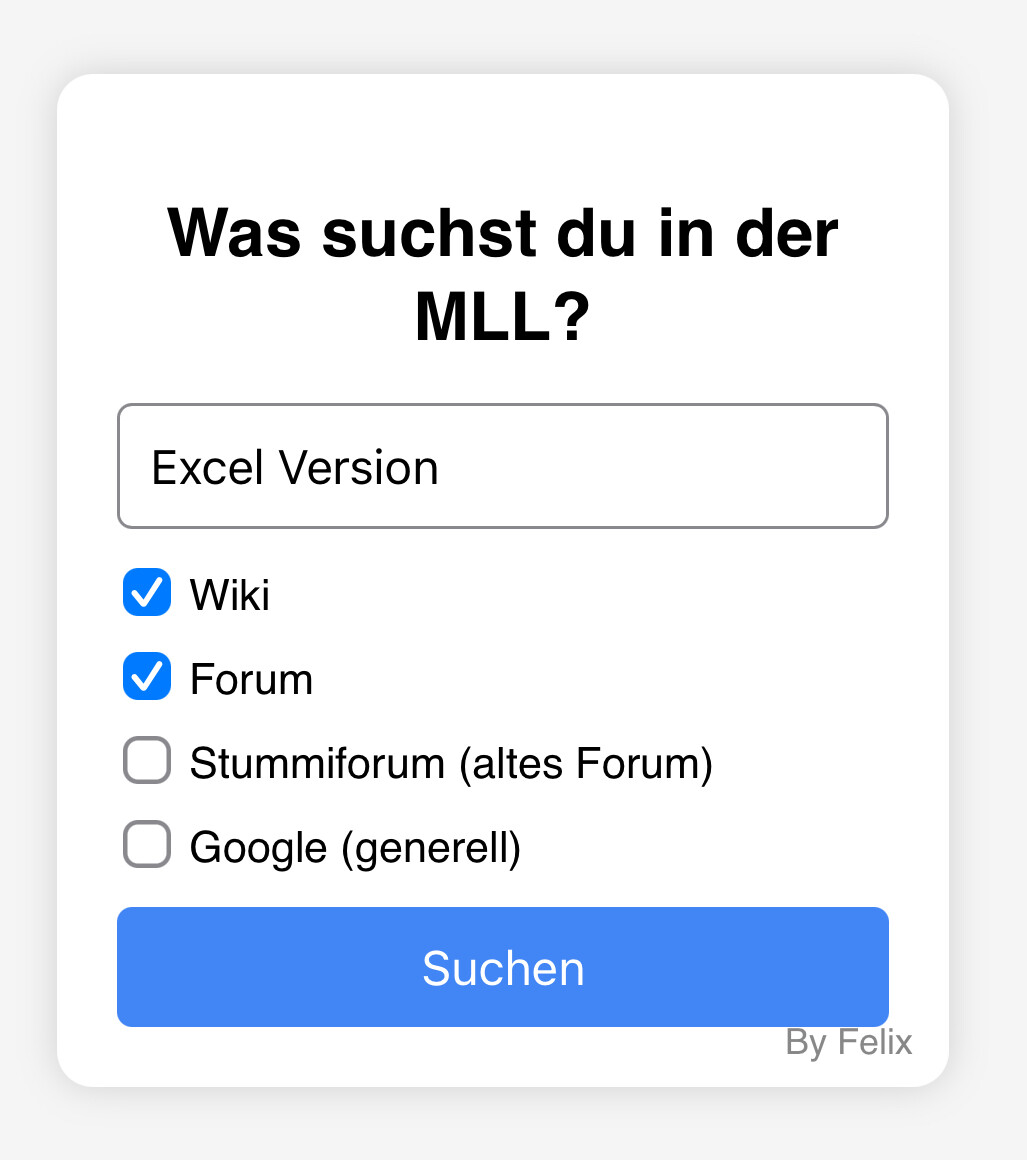Screen dimensions: 1027x1160
Task: Click the "Wiki" label text
Action: pyautogui.click(x=230, y=595)
